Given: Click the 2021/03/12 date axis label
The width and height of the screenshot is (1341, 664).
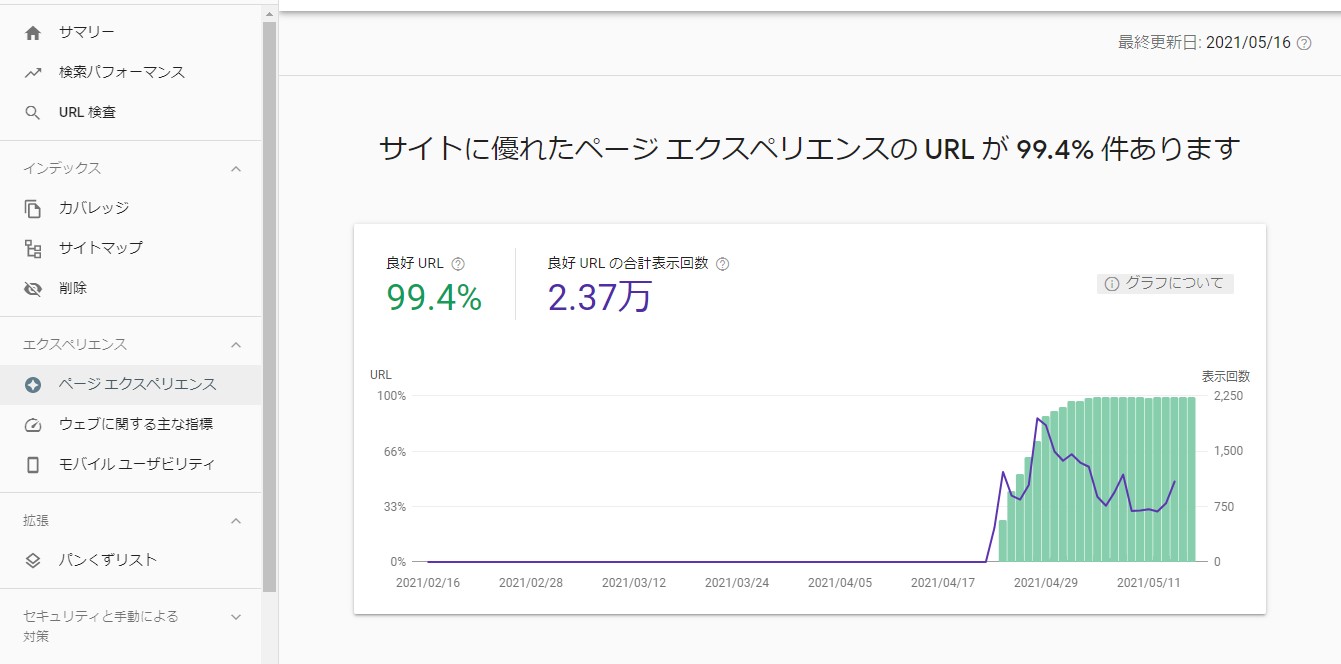Looking at the screenshot, I should point(634,582).
